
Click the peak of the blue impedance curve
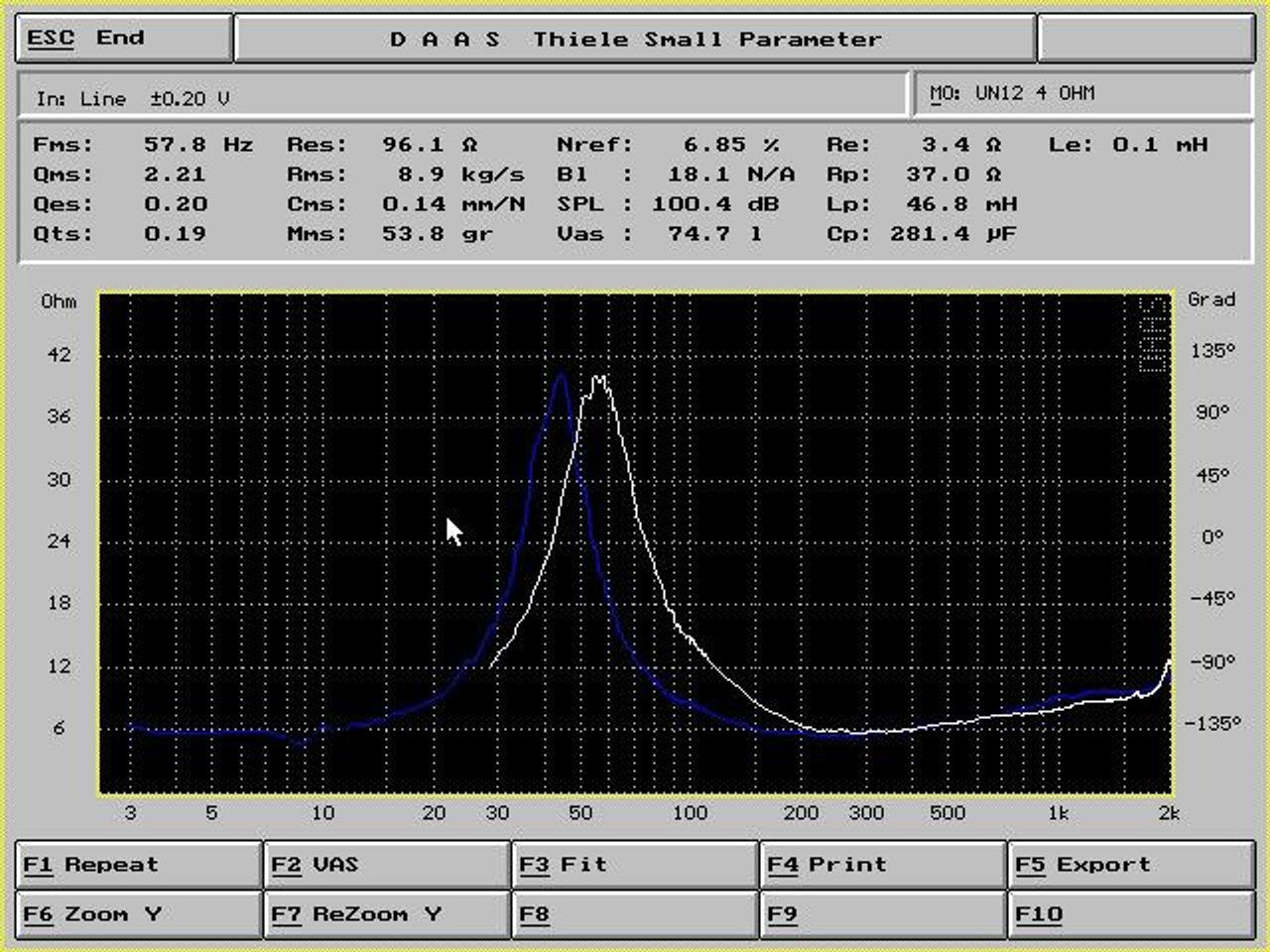(x=562, y=375)
